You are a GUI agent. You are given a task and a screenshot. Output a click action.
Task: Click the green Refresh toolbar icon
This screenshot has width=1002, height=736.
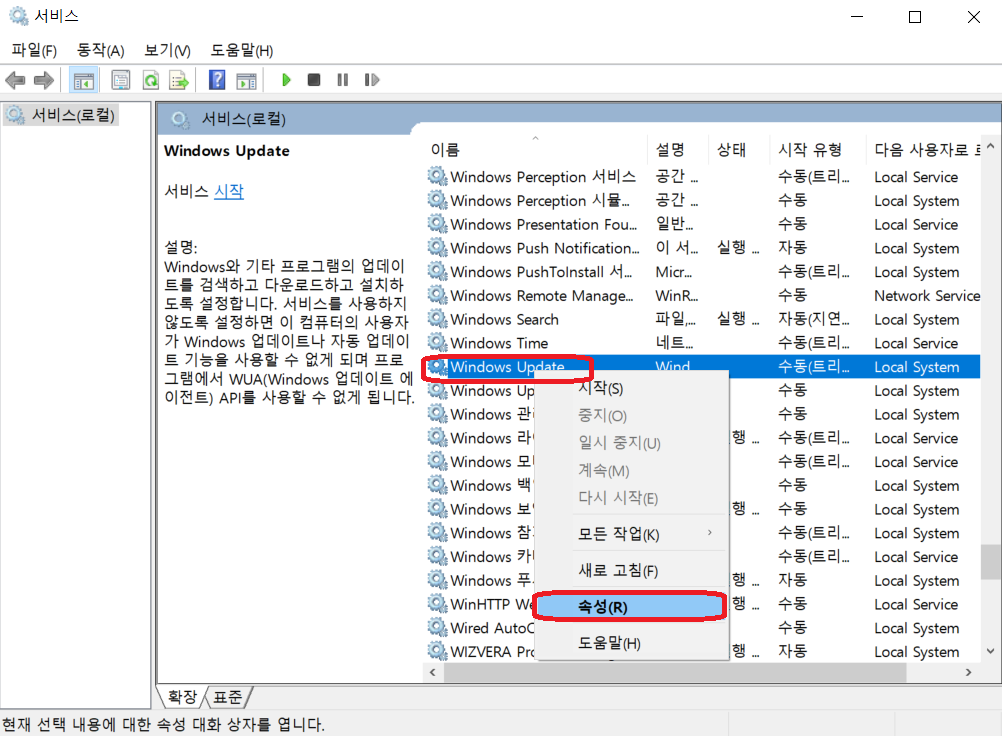151,80
